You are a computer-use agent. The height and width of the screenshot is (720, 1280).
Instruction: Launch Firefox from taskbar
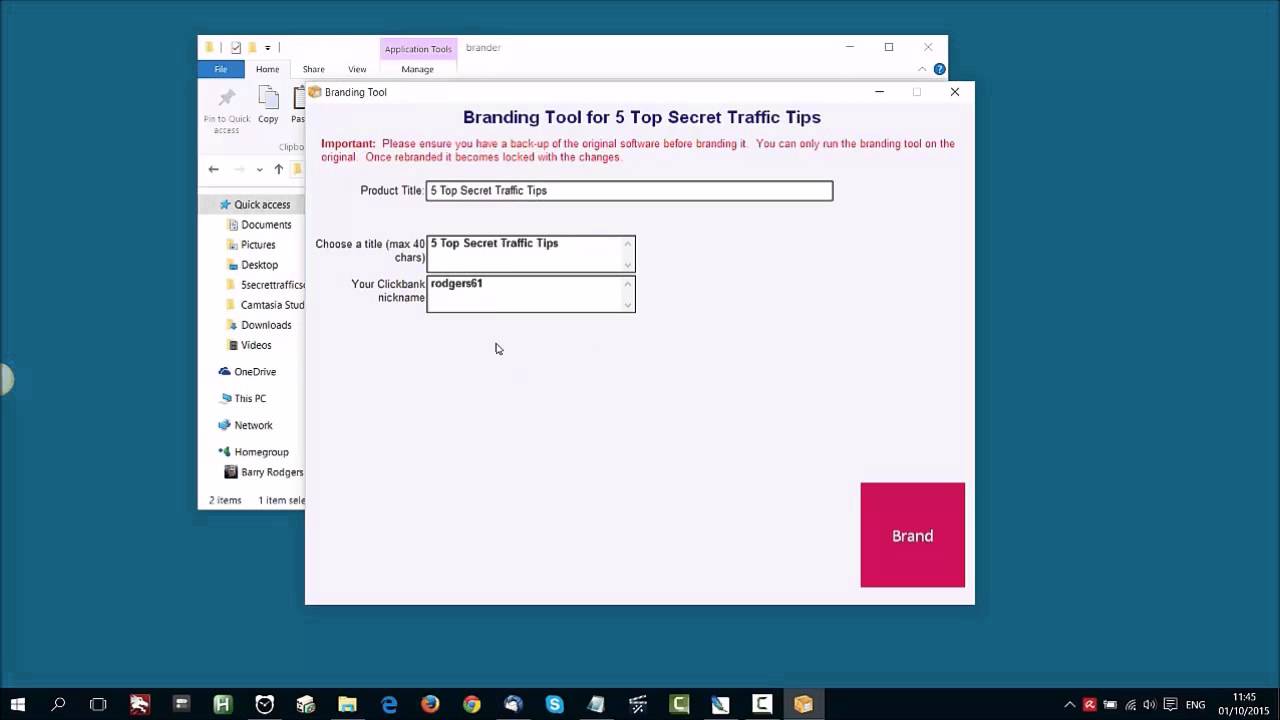pyautogui.click(x=430, y=704)
